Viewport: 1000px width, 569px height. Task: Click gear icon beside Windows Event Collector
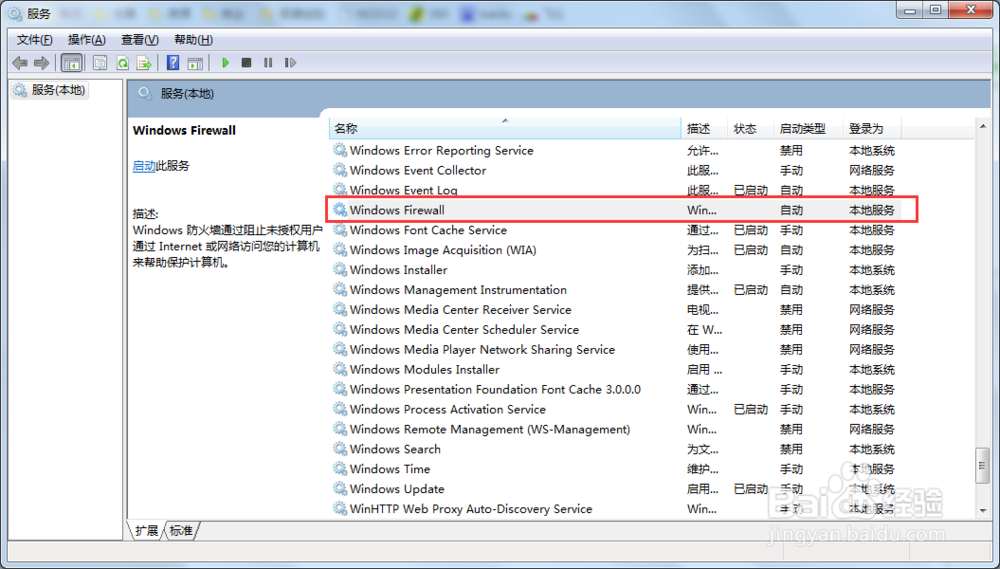click(x=340, y=170)
